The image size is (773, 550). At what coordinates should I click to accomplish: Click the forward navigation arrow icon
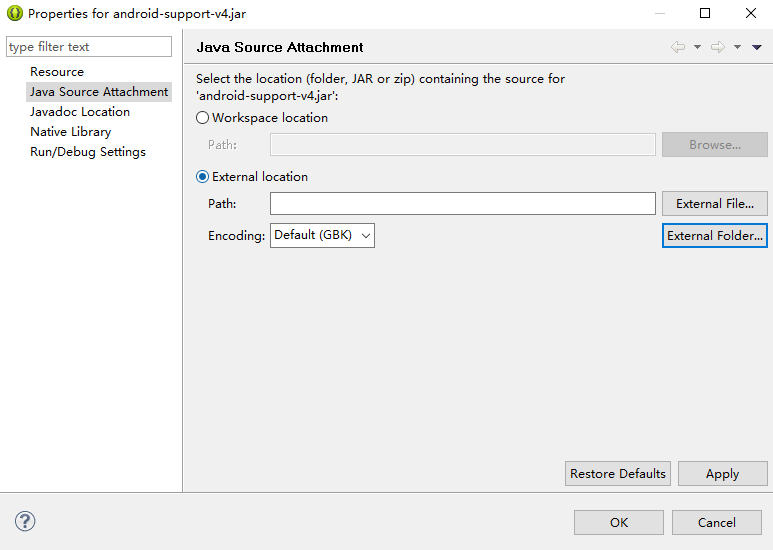[718, 47]
